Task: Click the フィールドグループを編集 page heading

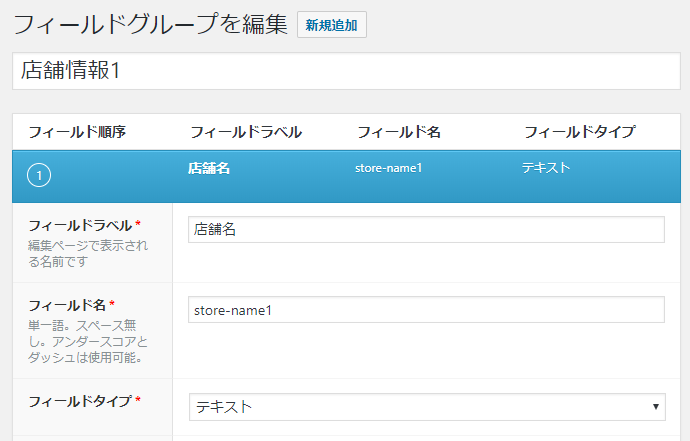Action: point(150,24)
